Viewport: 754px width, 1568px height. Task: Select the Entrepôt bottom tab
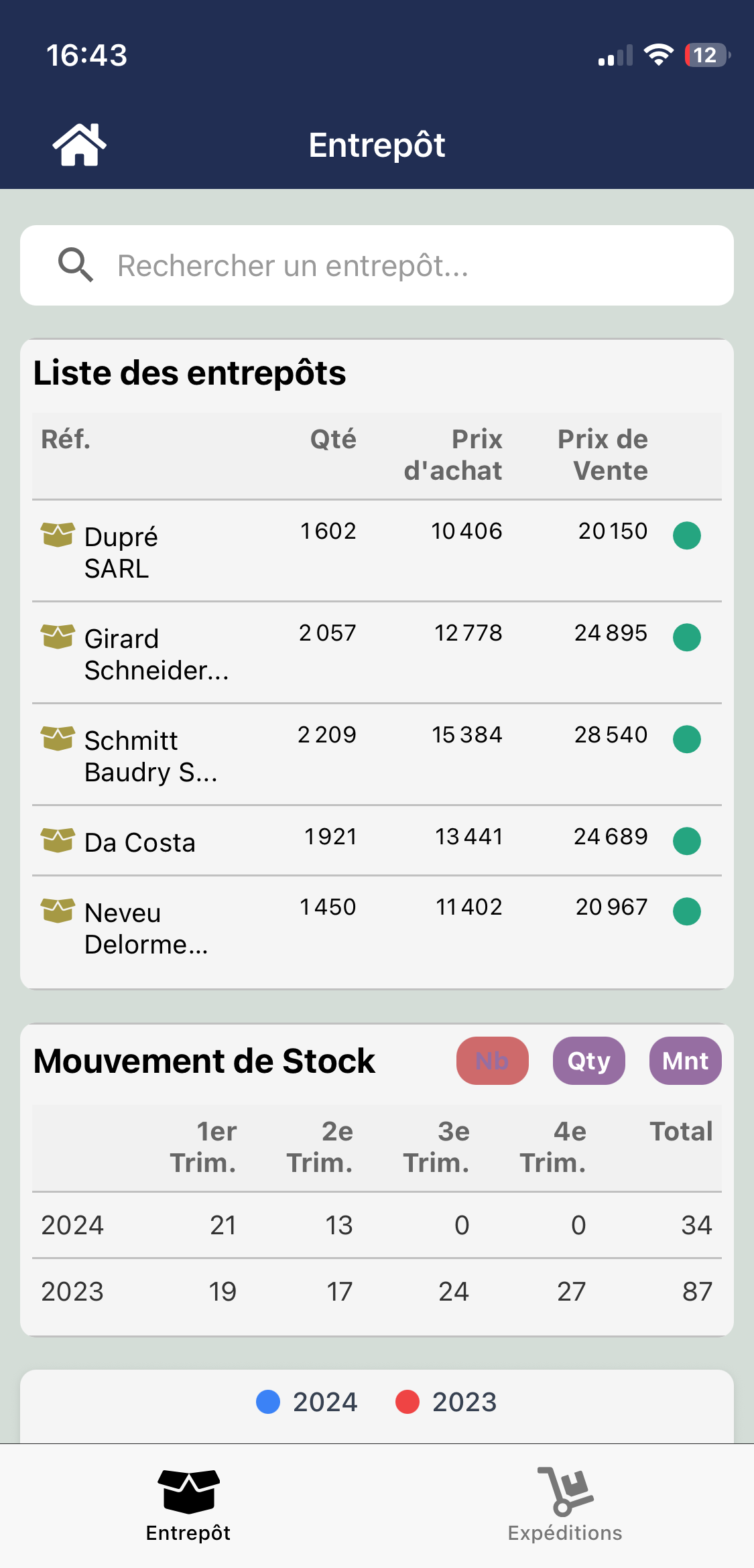pyautogui.click(x=188, y=1505)
